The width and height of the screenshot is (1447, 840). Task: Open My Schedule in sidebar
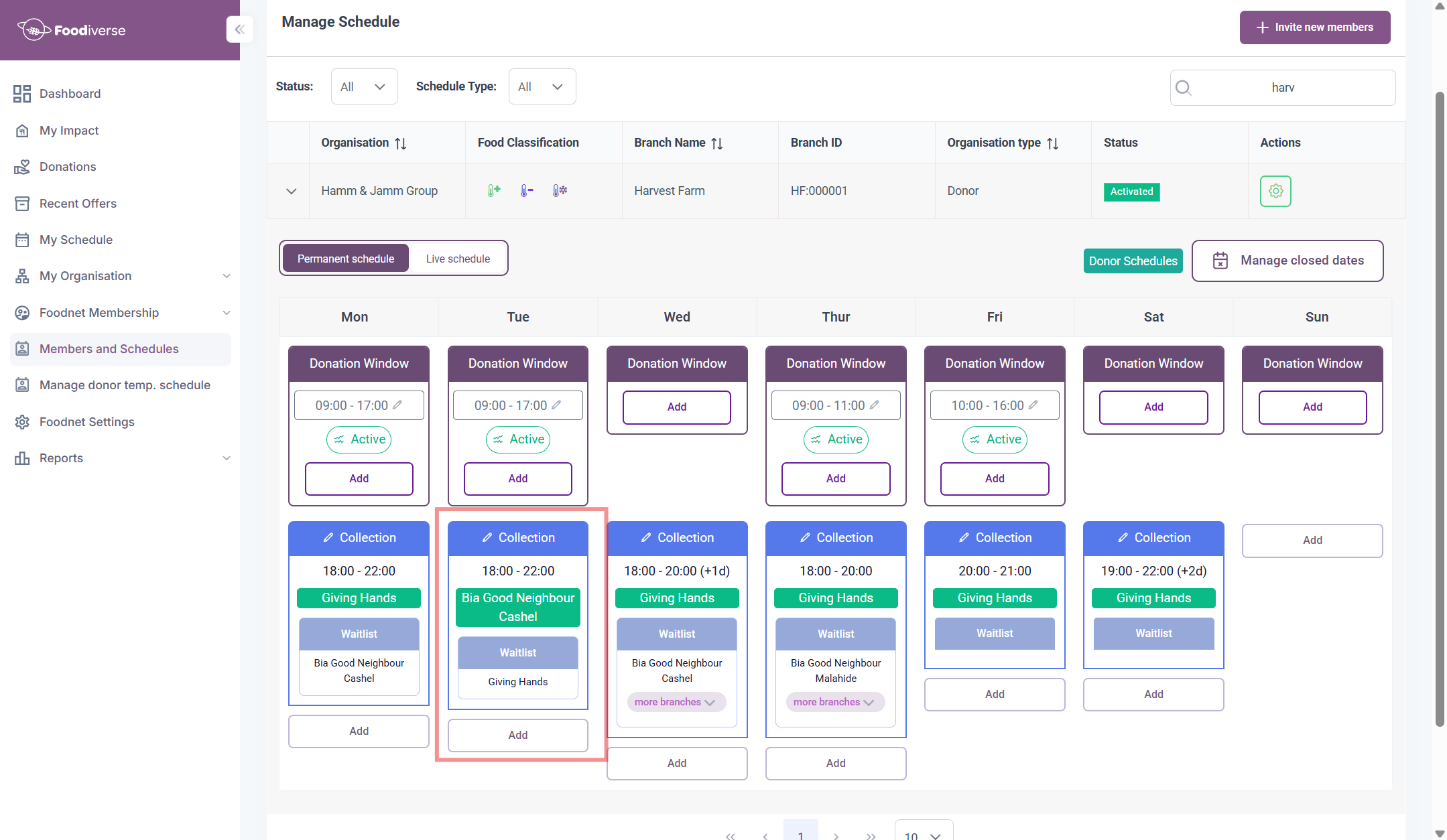pos(76,240)
